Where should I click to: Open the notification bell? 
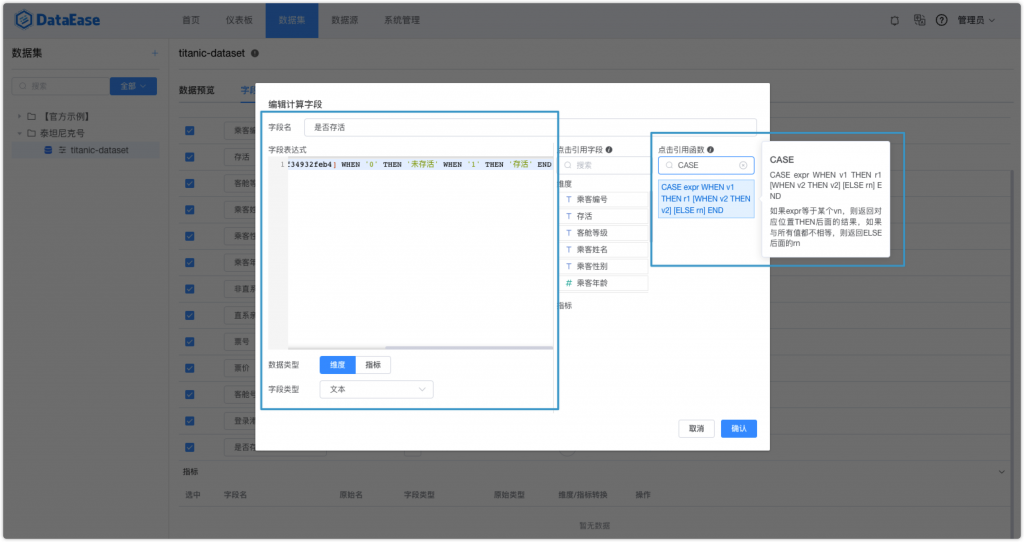895,20
